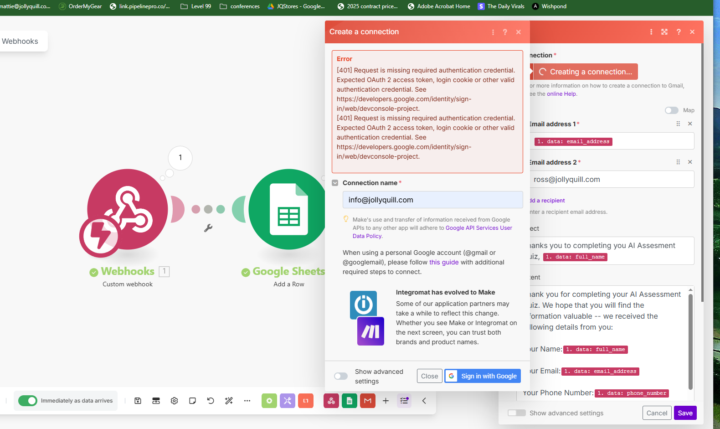Toggle Show advanced settings in connection dialog
This screenshot has height=429, width=720.
[x=341, y=376]
